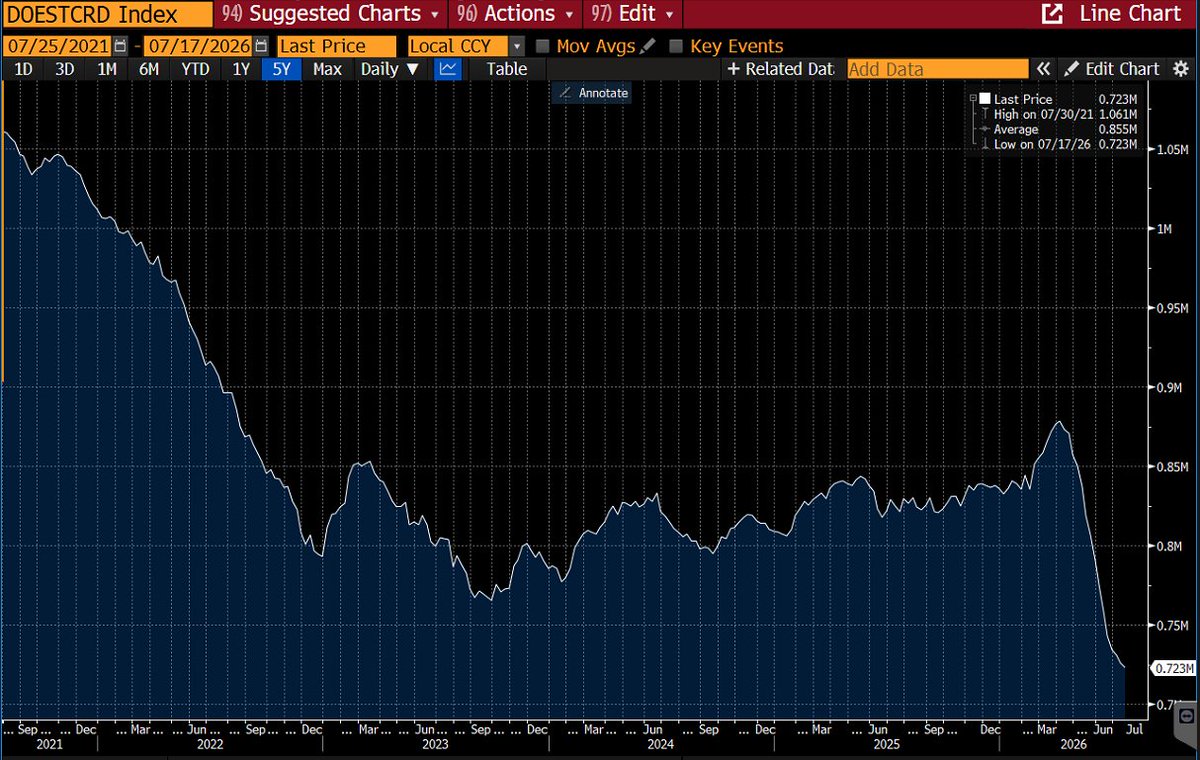The width and height of the screenshot is (1200, 760).
Task: Select the 6M time range
Action: [149, 69]
